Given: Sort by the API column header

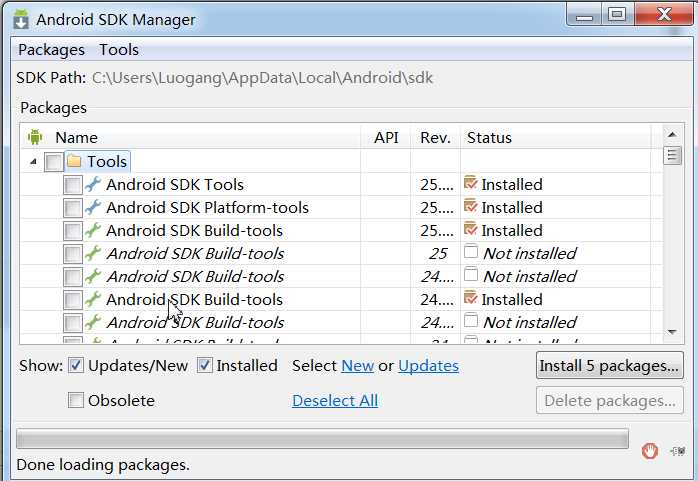Looking at the screenshot, I should (386, 137).
